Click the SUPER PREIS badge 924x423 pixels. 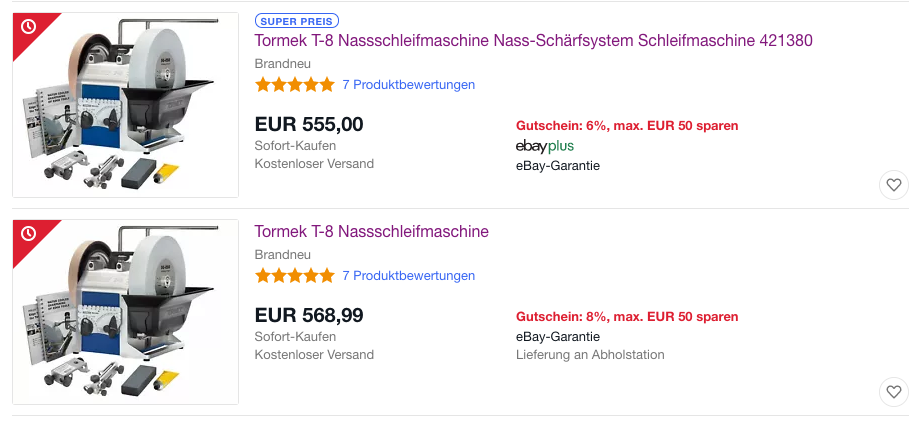coord(297,20)
